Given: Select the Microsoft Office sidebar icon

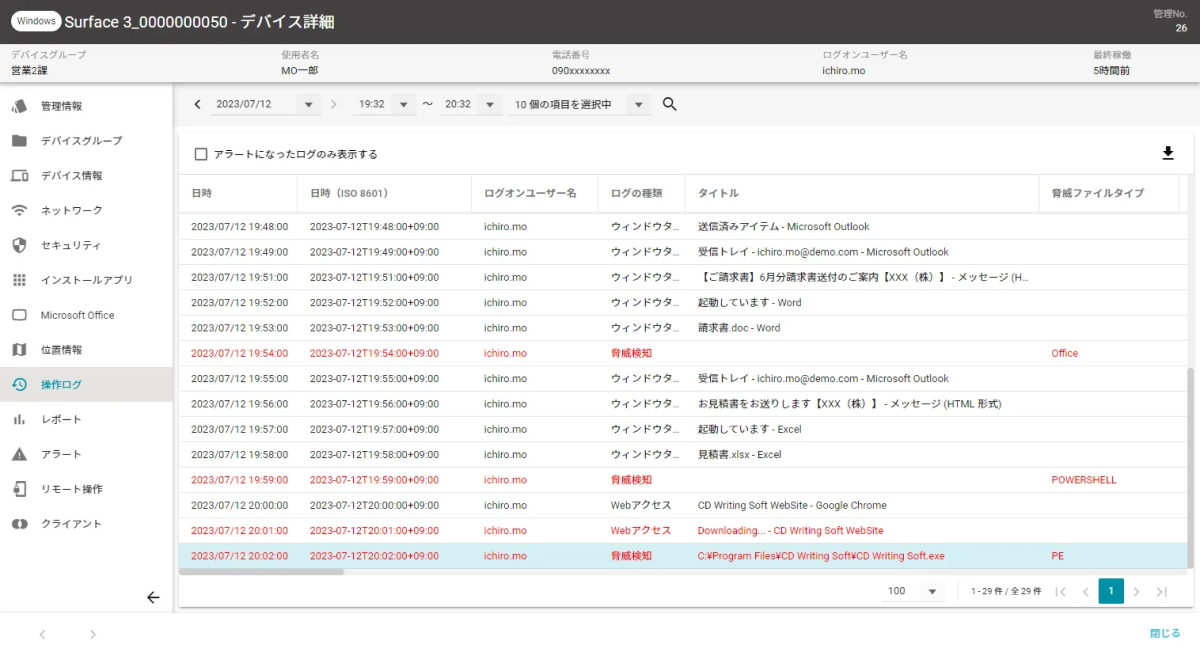Looking at the screenshot, I should pyautogui.click(x=19, y=315).
